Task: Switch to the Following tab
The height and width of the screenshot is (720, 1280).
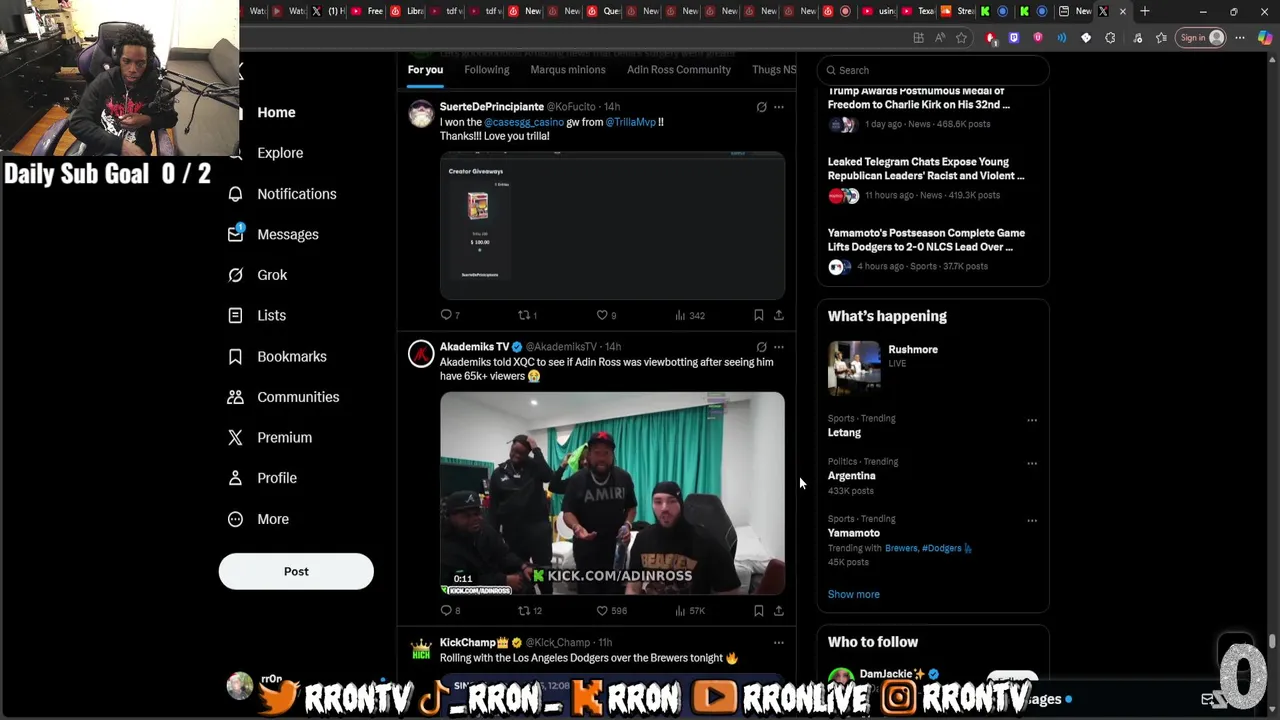Action: coord(487,70)
